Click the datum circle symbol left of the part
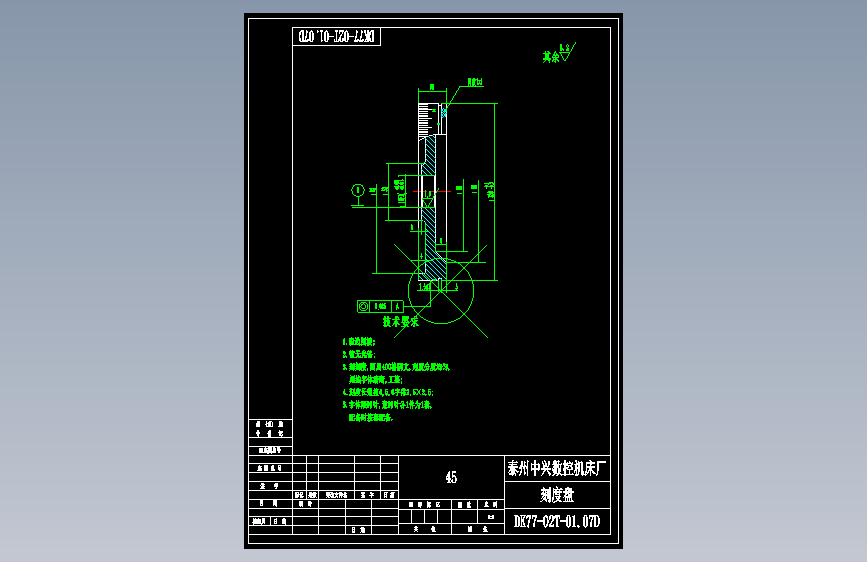Viewport: 867px width, 562px height. point(358,190)
